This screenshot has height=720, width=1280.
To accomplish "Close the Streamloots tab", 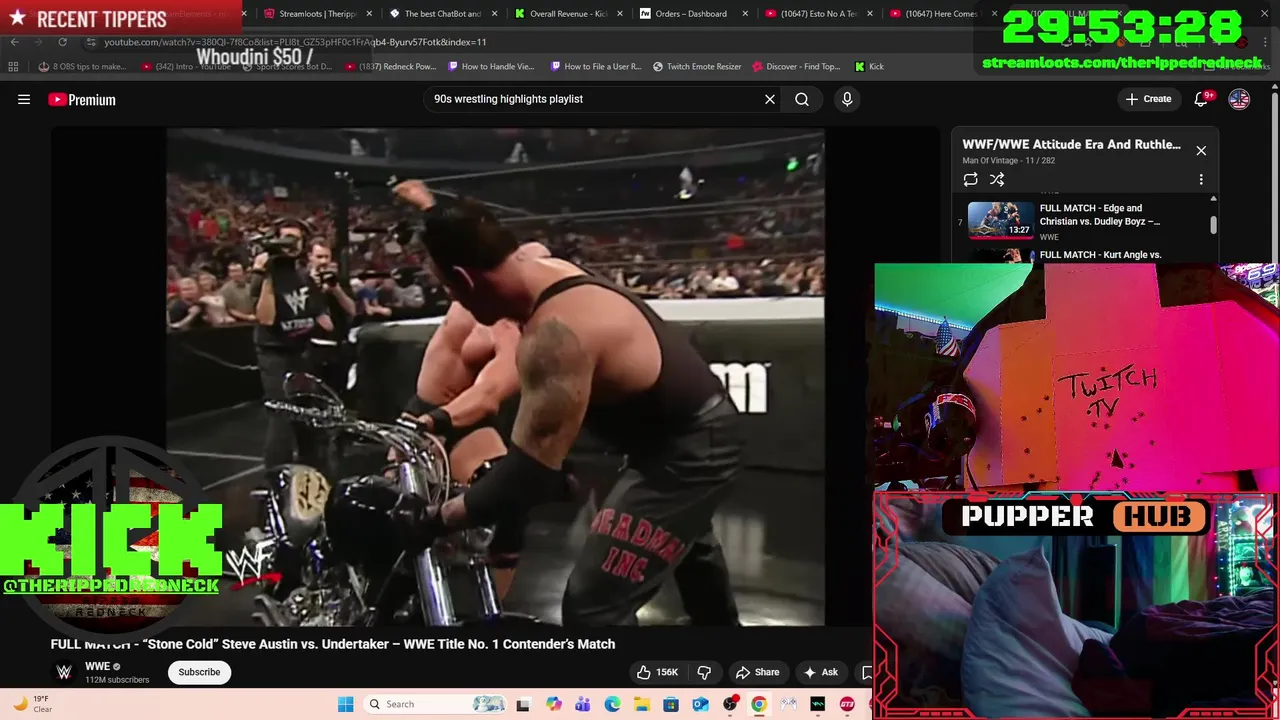I will pyautogui.click(x=369, y=14).
